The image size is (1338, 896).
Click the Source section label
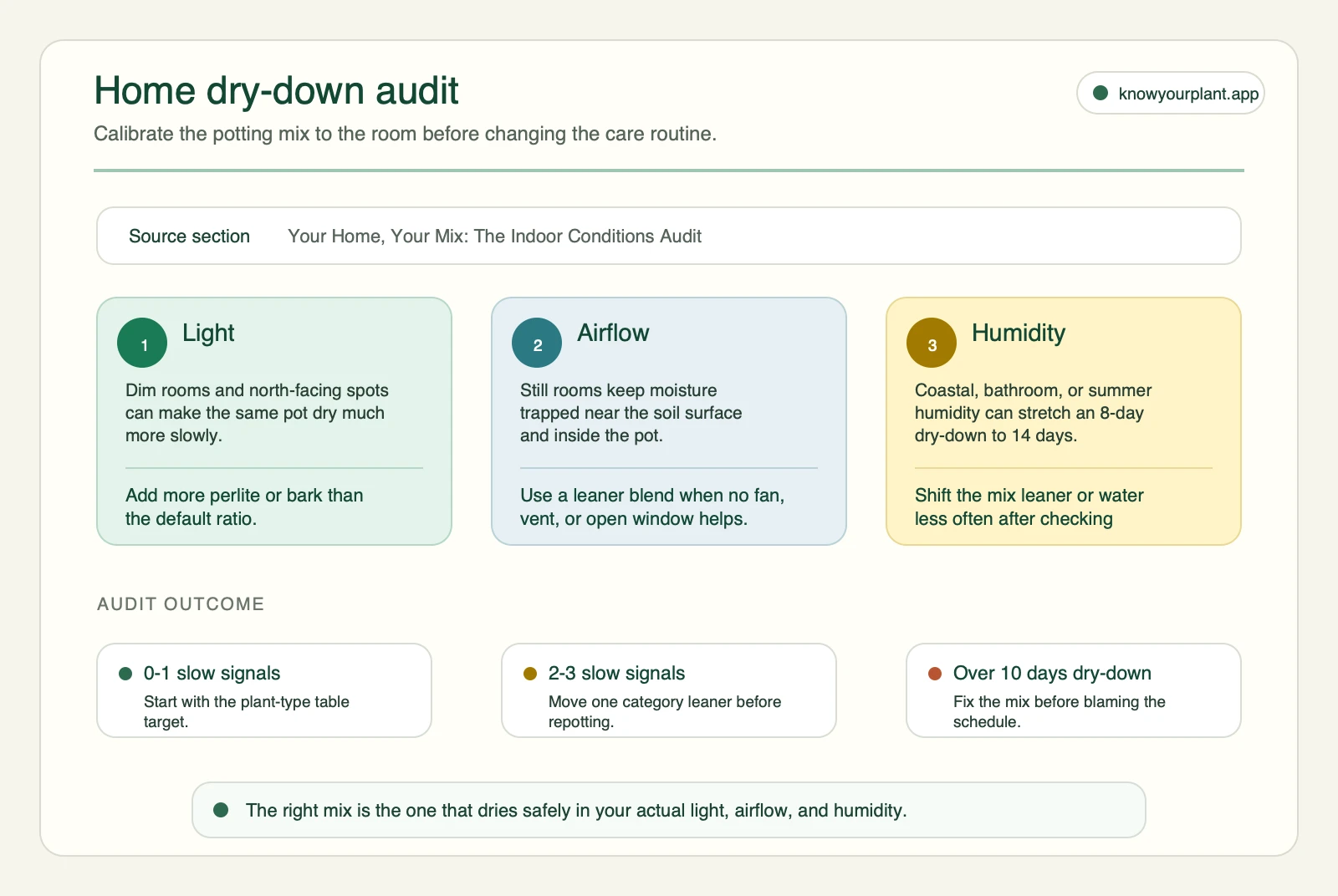189,237
